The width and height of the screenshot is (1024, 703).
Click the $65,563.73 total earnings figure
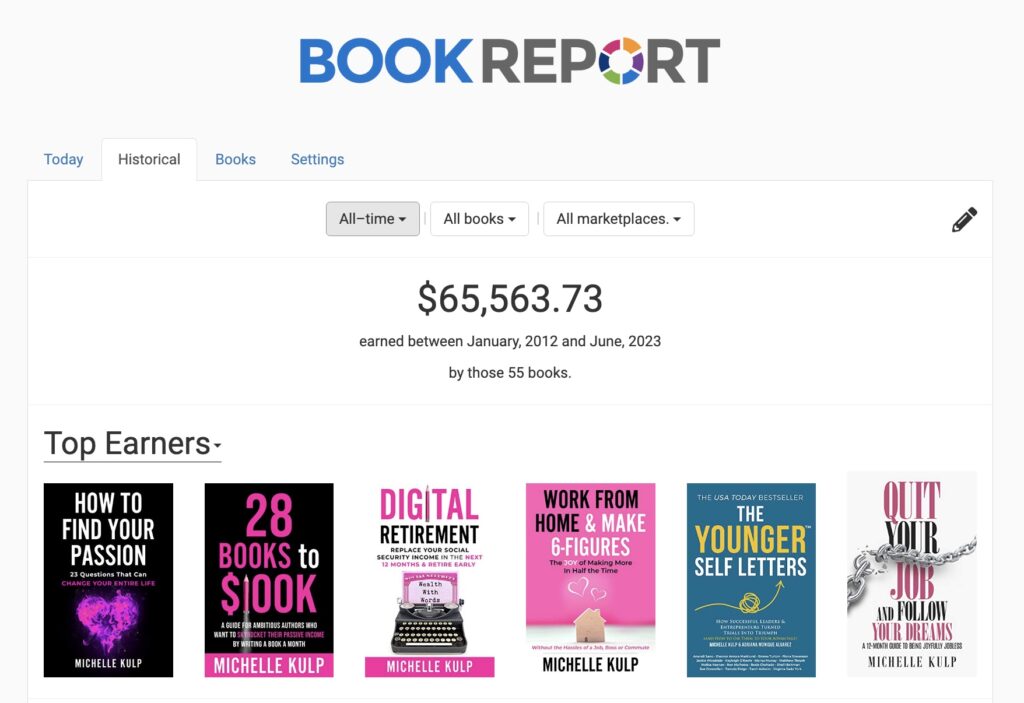pos(510,298)
